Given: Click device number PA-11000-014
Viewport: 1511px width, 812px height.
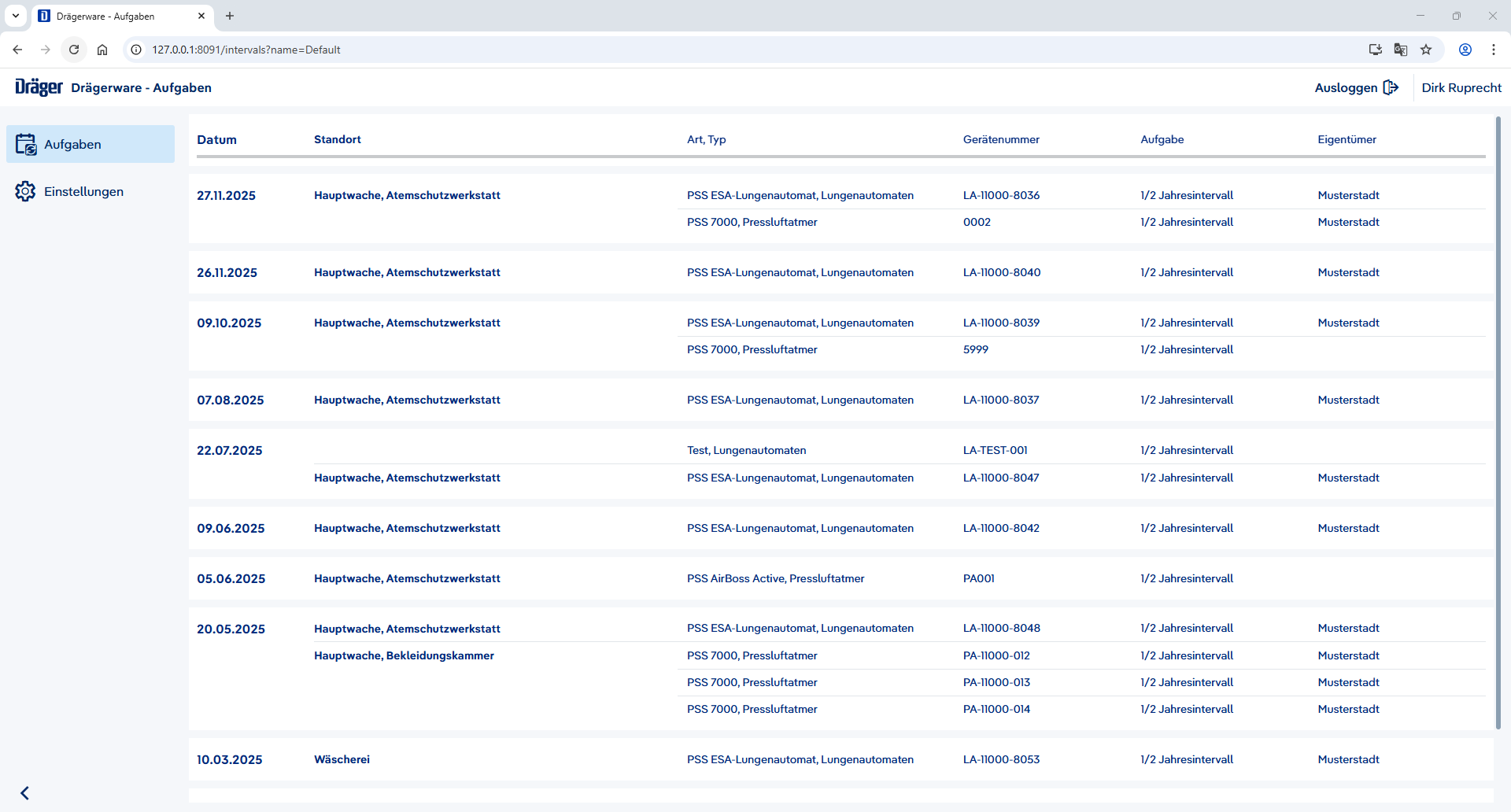Looking at the screenshot, I should (x=996, y=709).
